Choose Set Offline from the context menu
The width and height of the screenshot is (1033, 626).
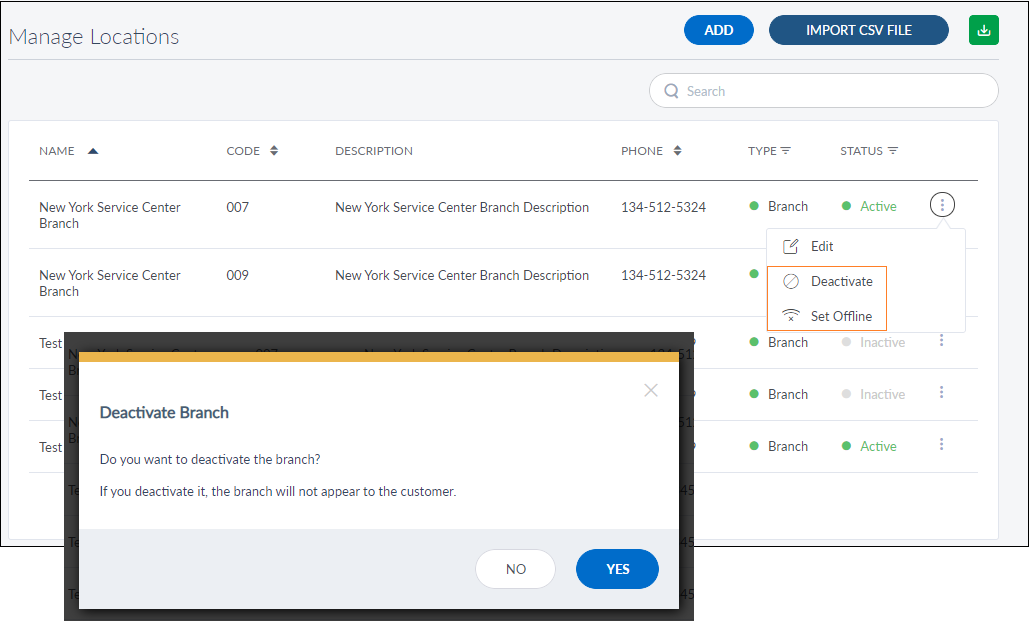[841, 316]
